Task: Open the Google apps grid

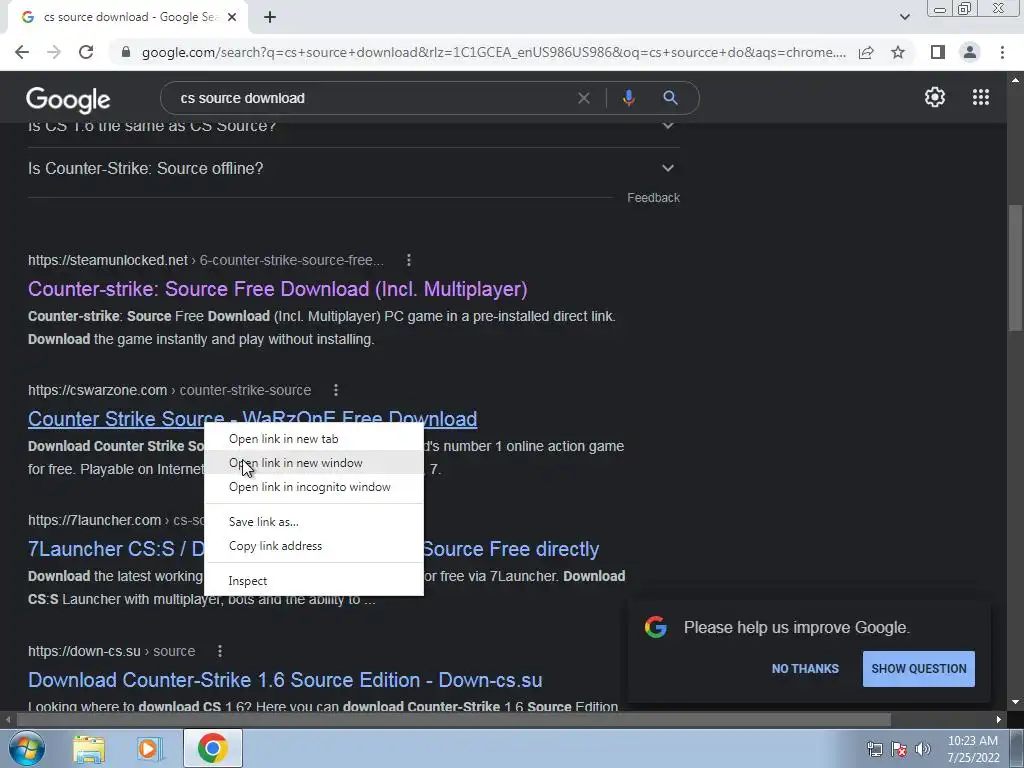Action: point(980,97)
